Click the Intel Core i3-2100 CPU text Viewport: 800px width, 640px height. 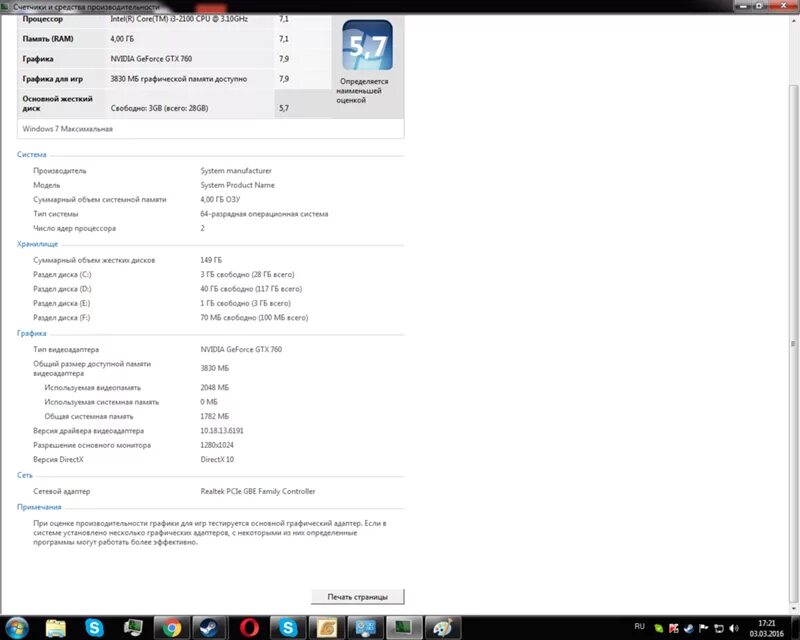point(179,19)
